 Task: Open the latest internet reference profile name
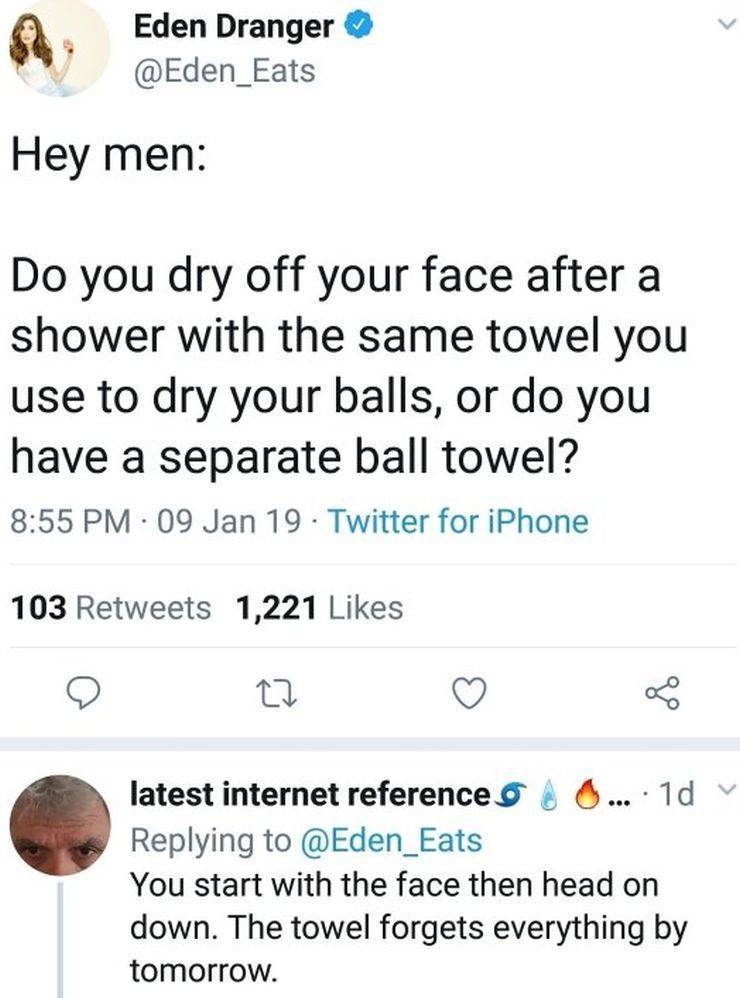click(x=310, y=795)
